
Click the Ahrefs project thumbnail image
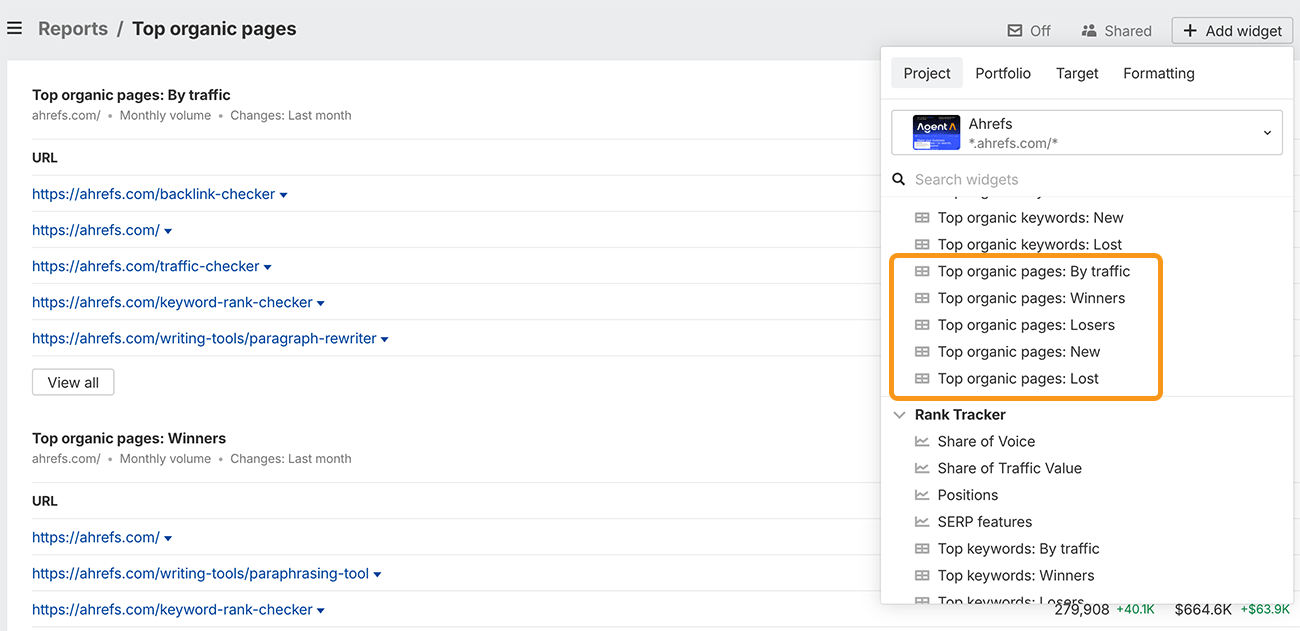click(936, 133)
